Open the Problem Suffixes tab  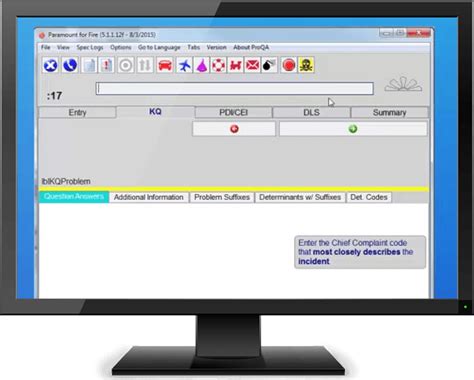click(222, 197)
